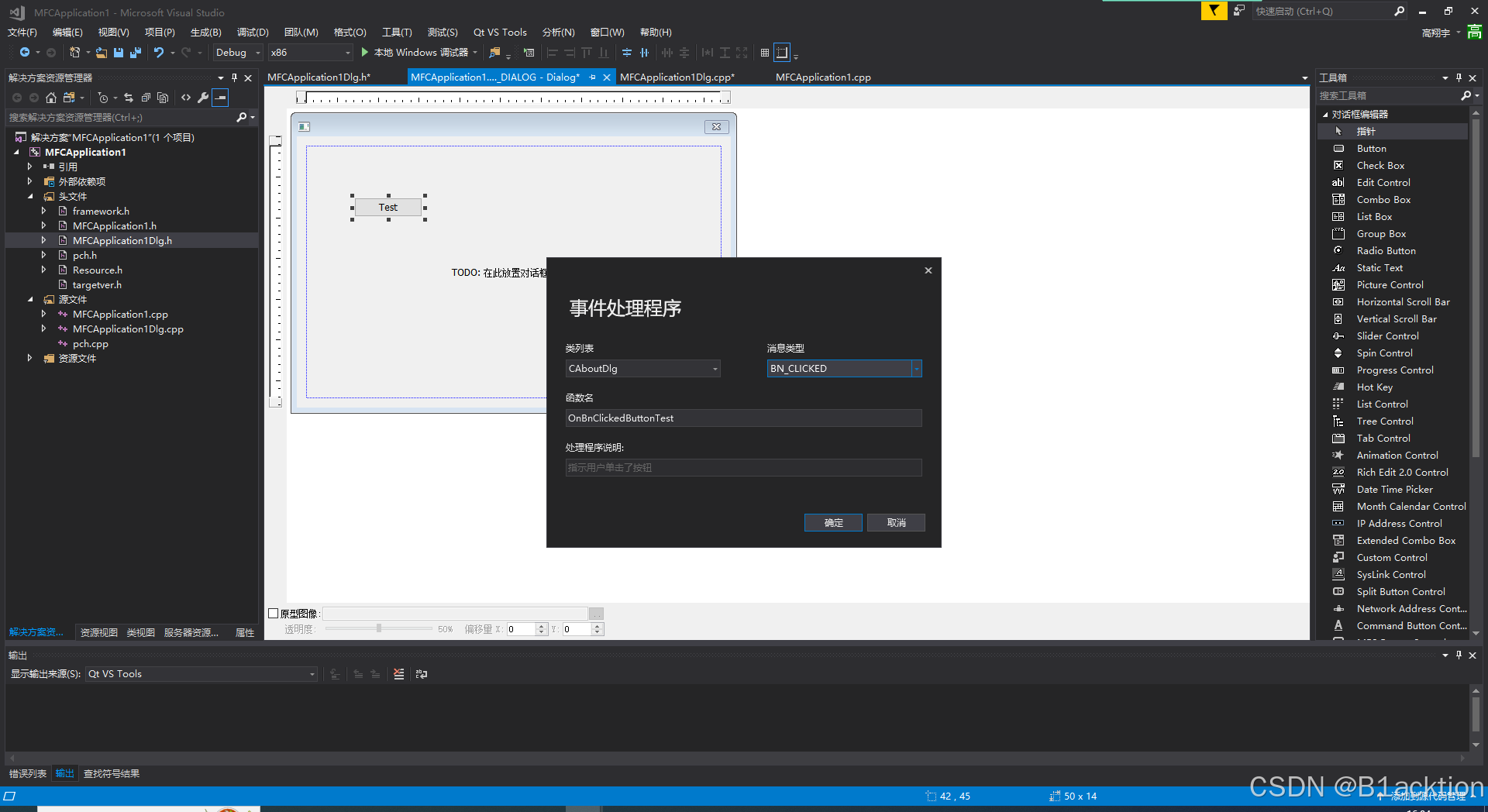Collapse the 对话框编辑器 toolbox section
The image size is (1488, 812).
(1325, 115)
